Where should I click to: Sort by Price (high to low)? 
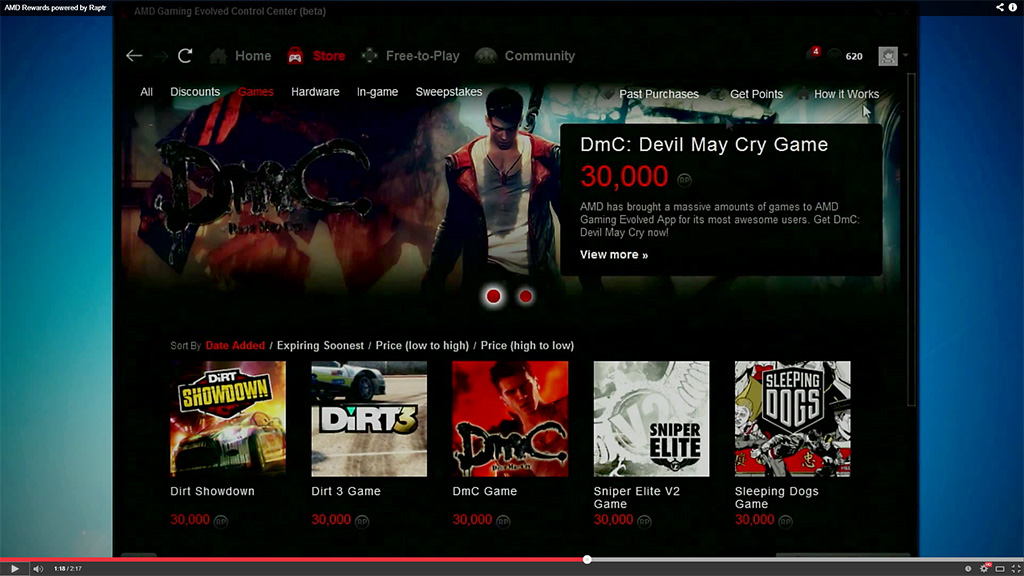point(527,345)
